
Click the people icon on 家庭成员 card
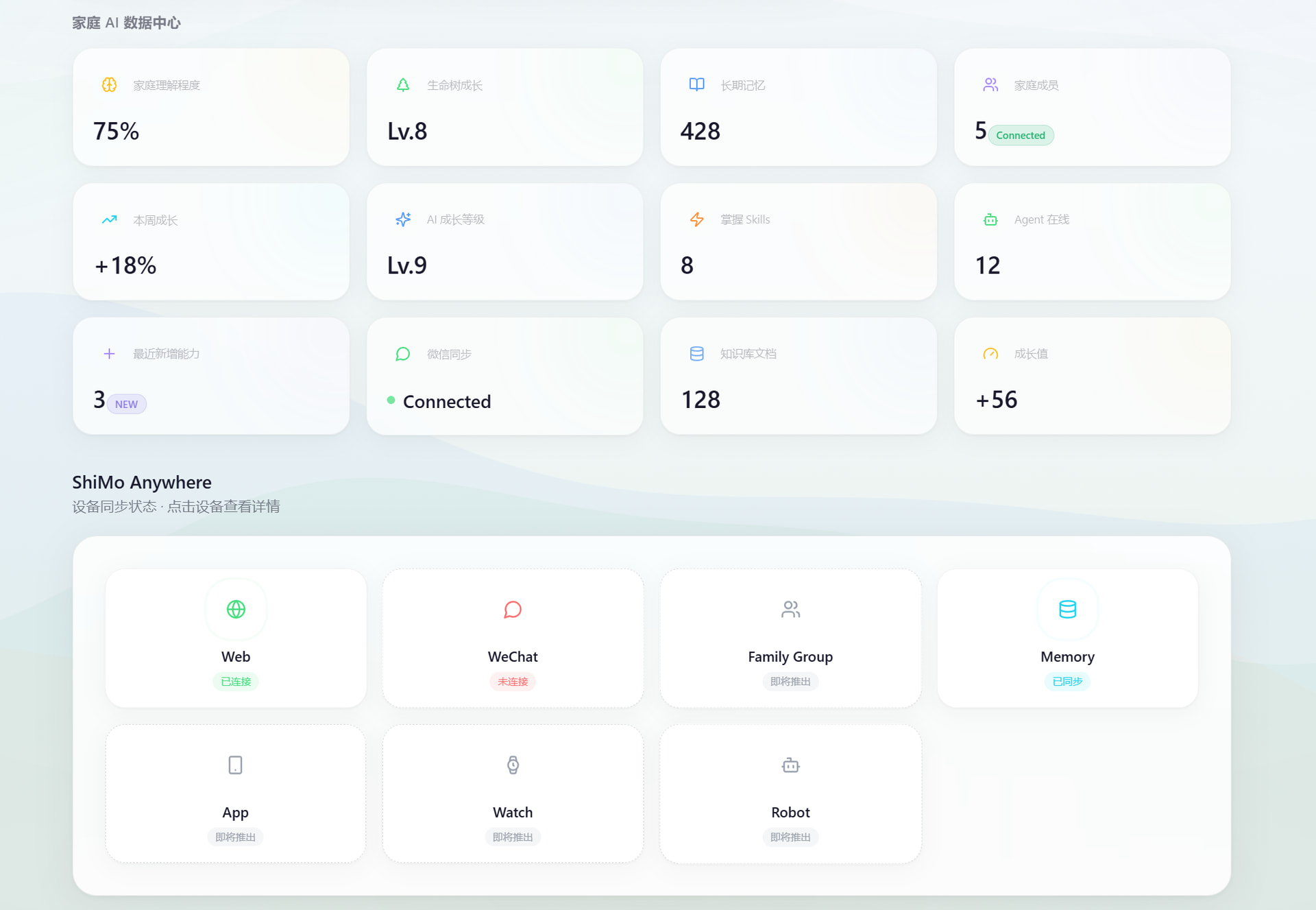990,84
